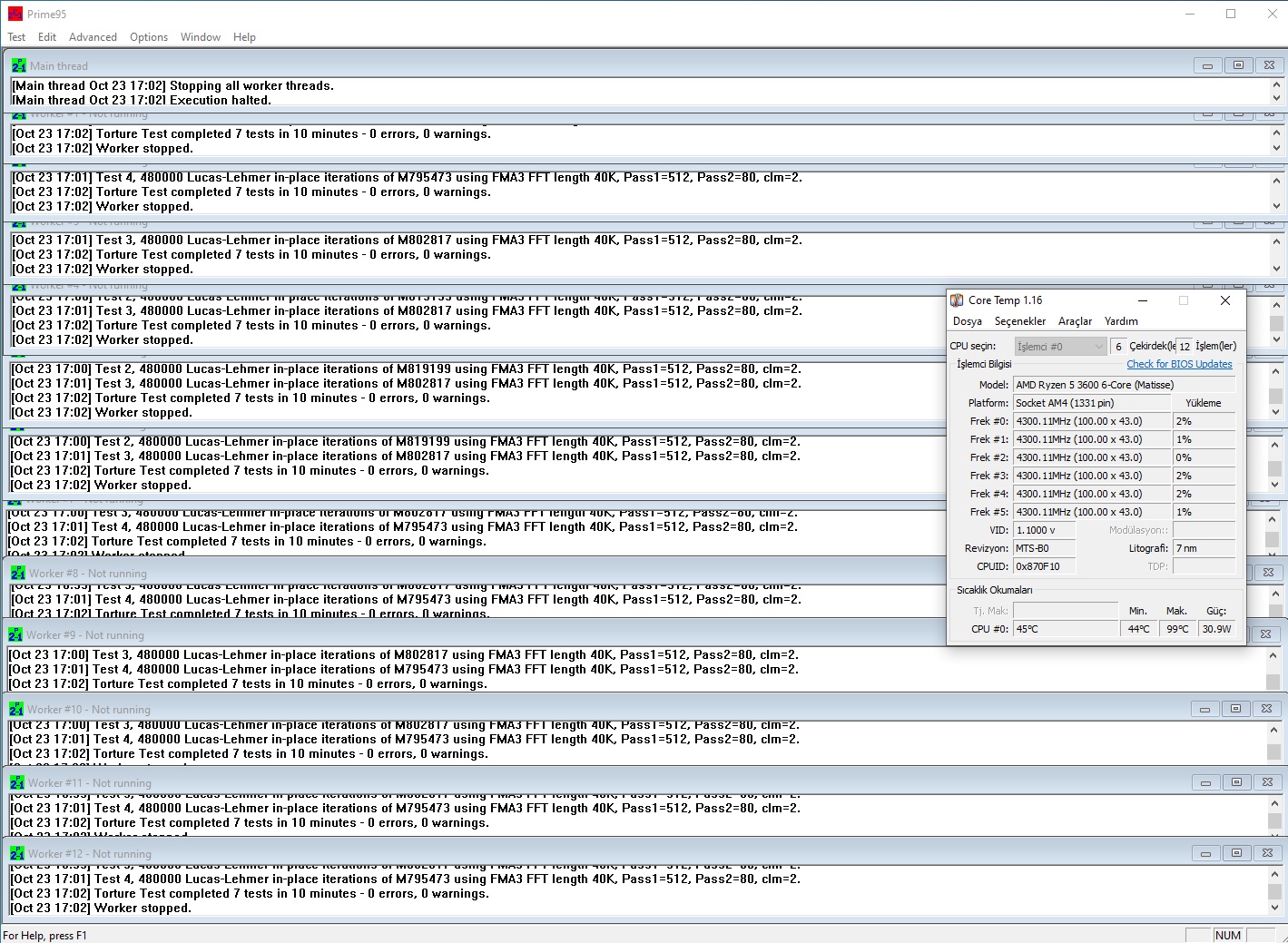
Task: Click the power reading 30.9W
Action: click(1216, 629)
